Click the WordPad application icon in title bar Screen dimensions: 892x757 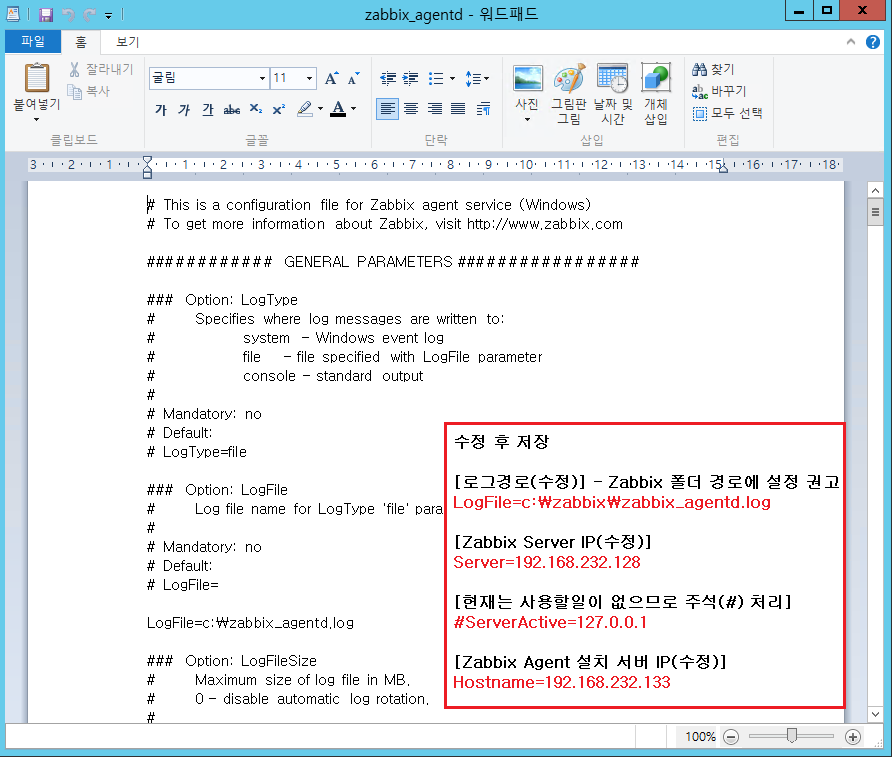point(13,14)
